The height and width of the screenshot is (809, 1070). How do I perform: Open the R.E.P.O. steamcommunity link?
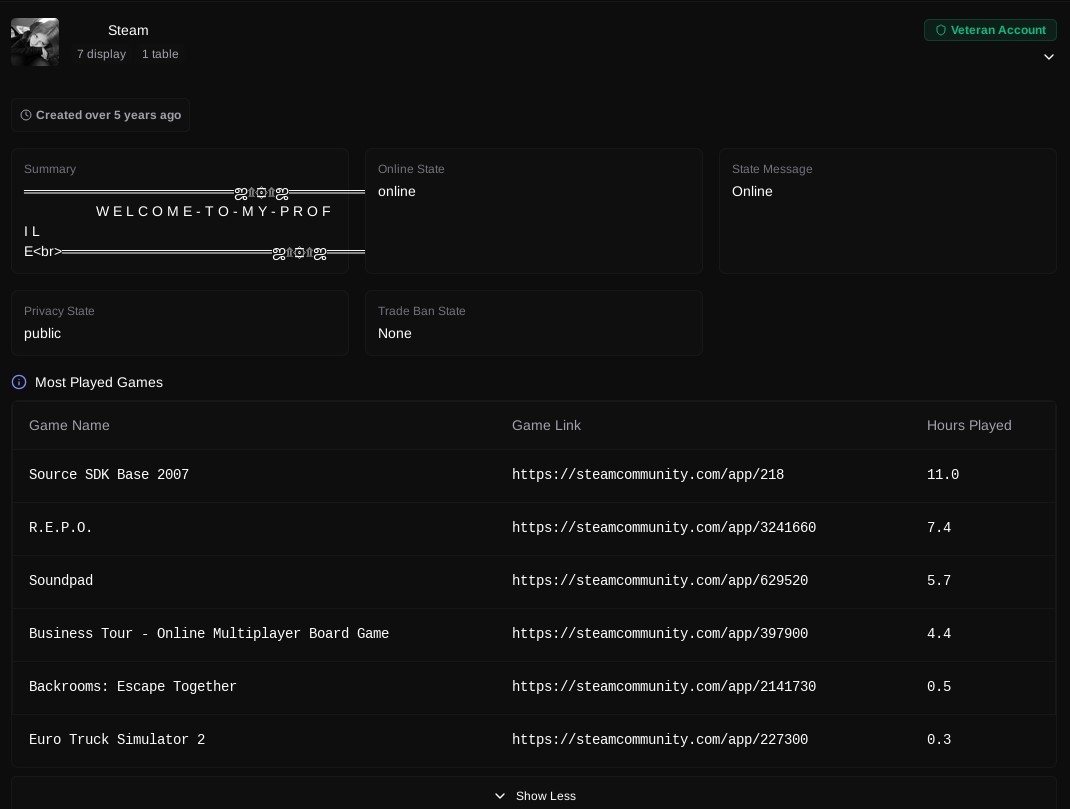pyautogui.click(x=664, y=528)
